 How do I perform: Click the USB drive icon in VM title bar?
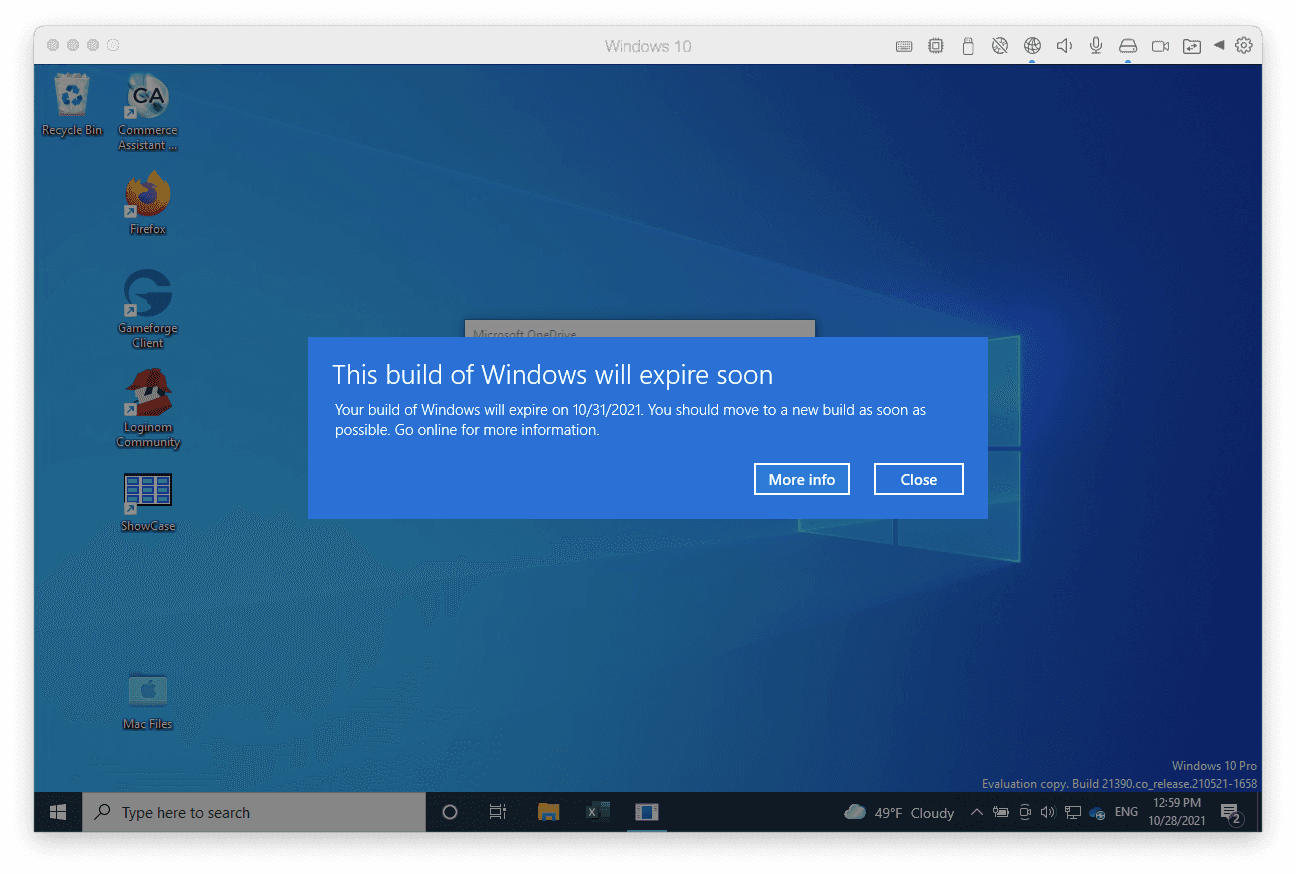[x=968, y=46]
